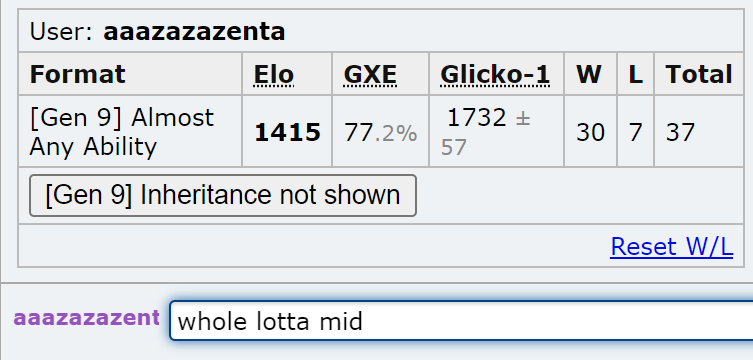Select the Glicko rating 1732
The image size is (753, 360).
tap(476, 118)
